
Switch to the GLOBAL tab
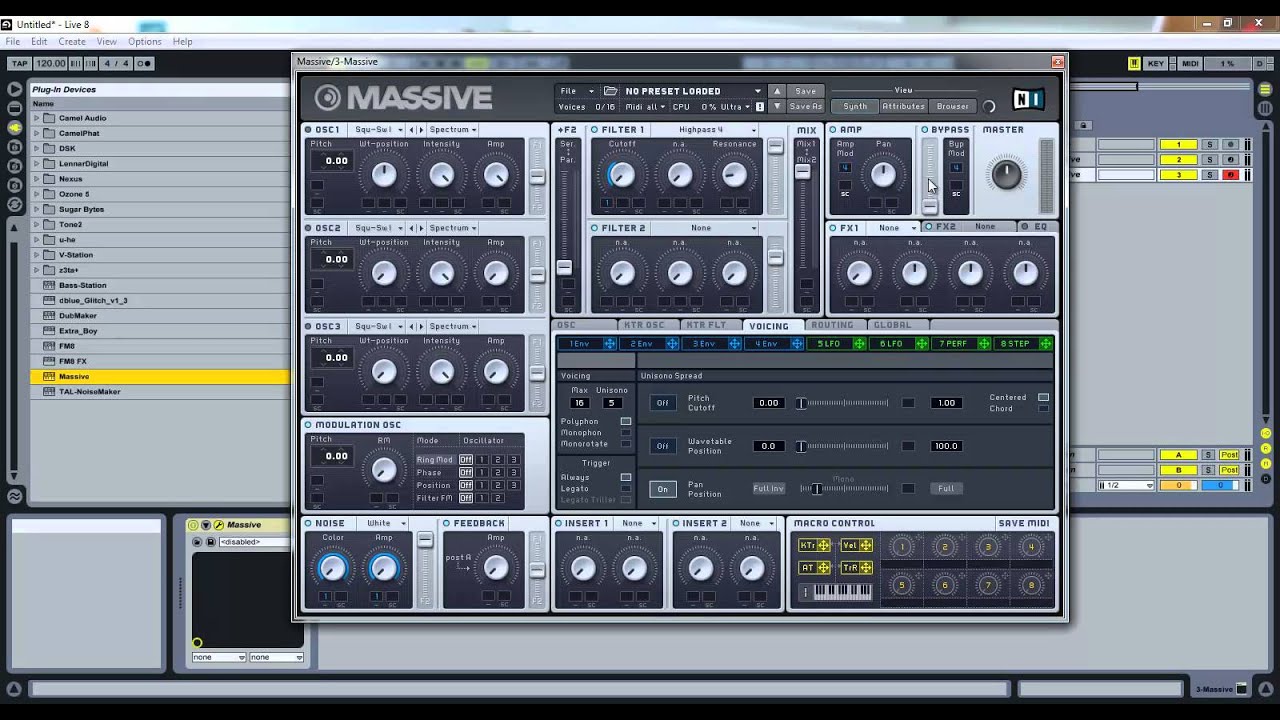coord(892,325)
